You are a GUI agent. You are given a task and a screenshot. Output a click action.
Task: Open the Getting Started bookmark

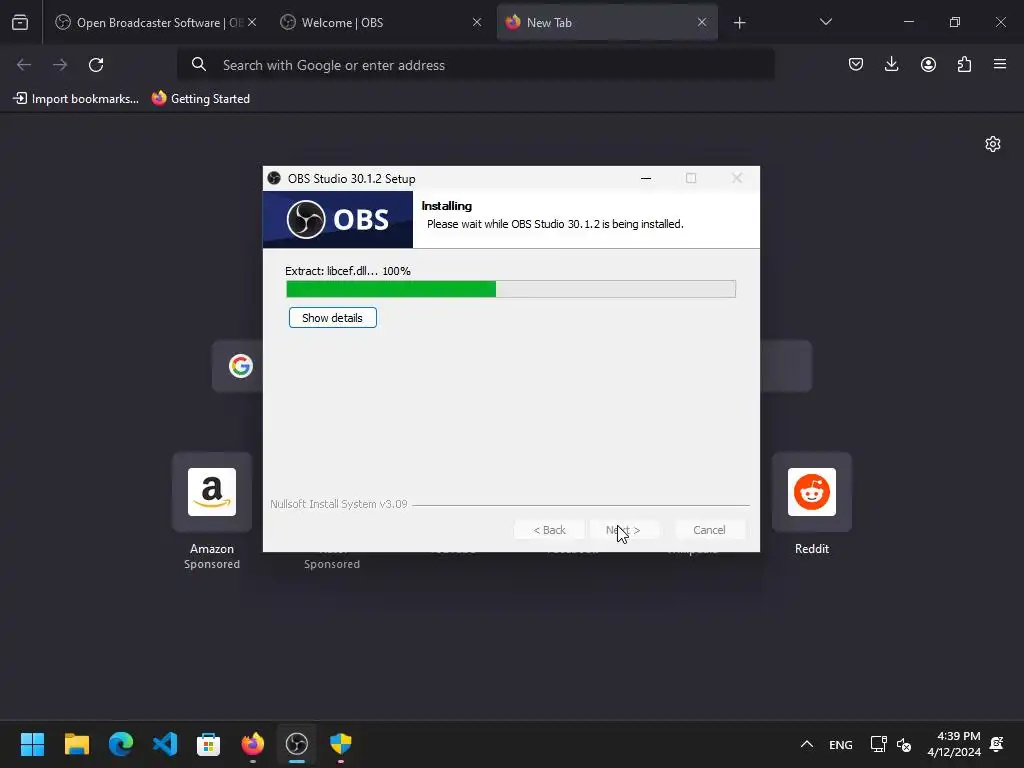[x=200, y=99]
